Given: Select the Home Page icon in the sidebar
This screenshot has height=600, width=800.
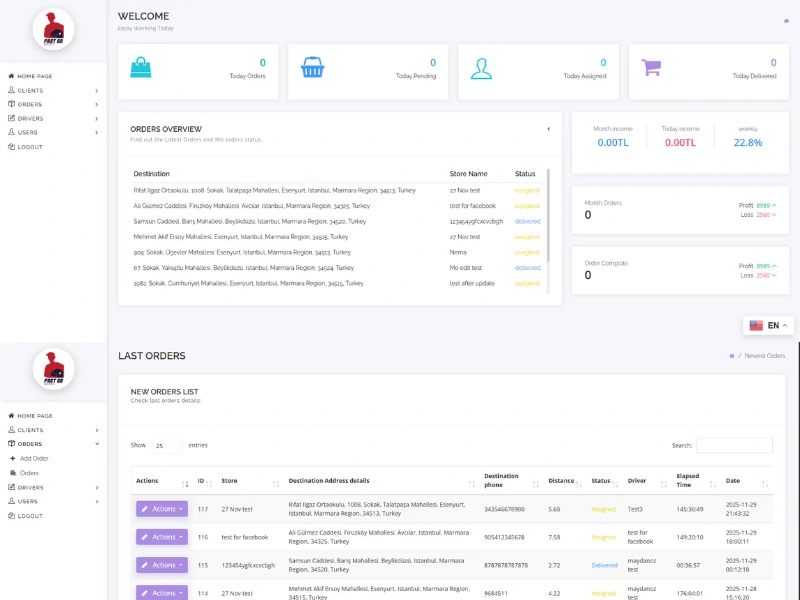Looking at the screenshot, I should tap(12, 76).
